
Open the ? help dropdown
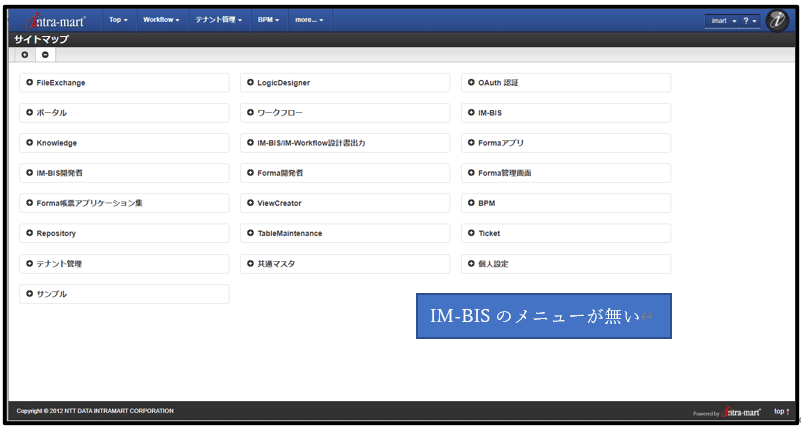pyautogui.click(x=749, y=21)
